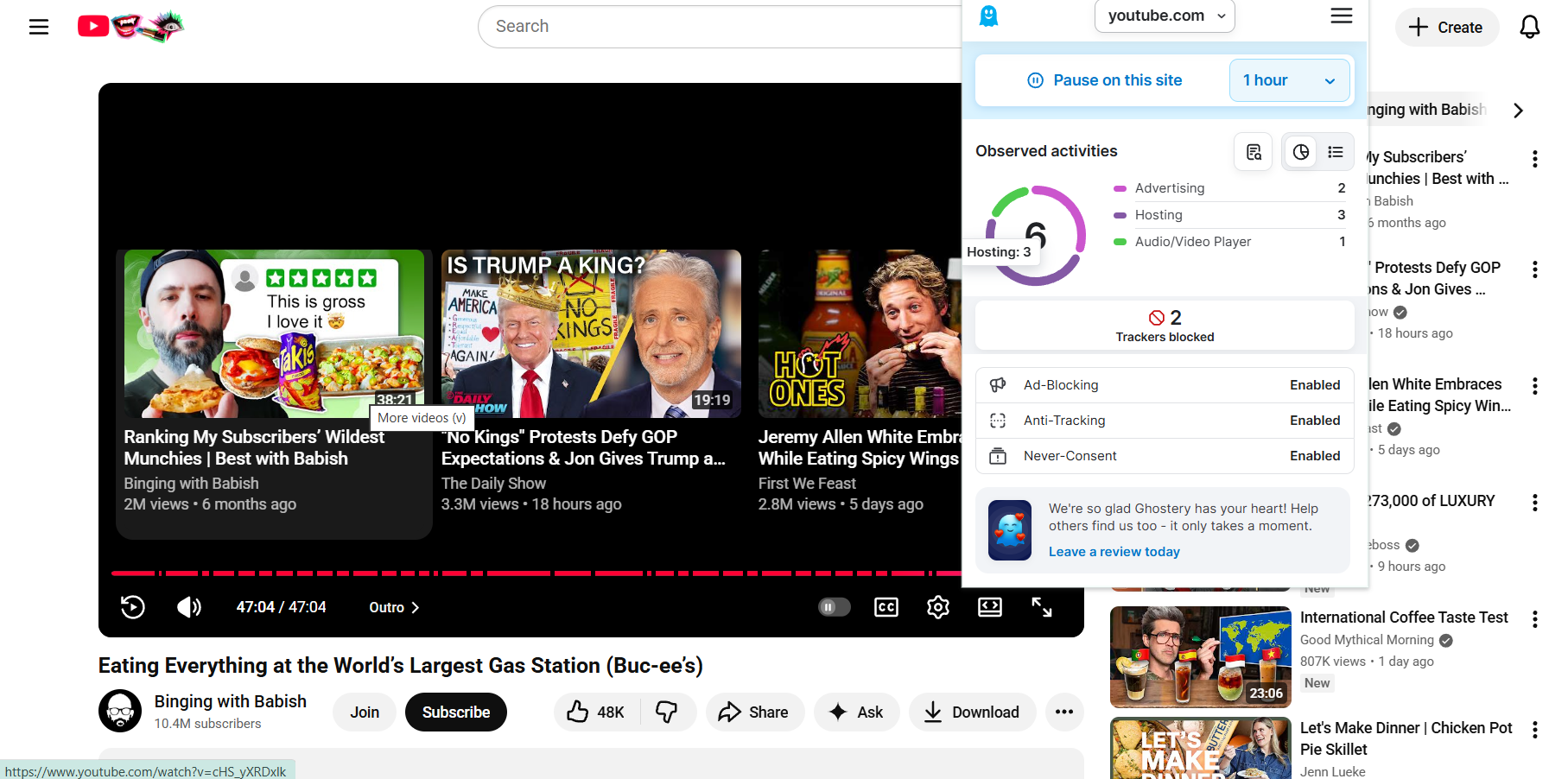Open three-dot menu on International Coffee Taste Test

coord(1535,619)
